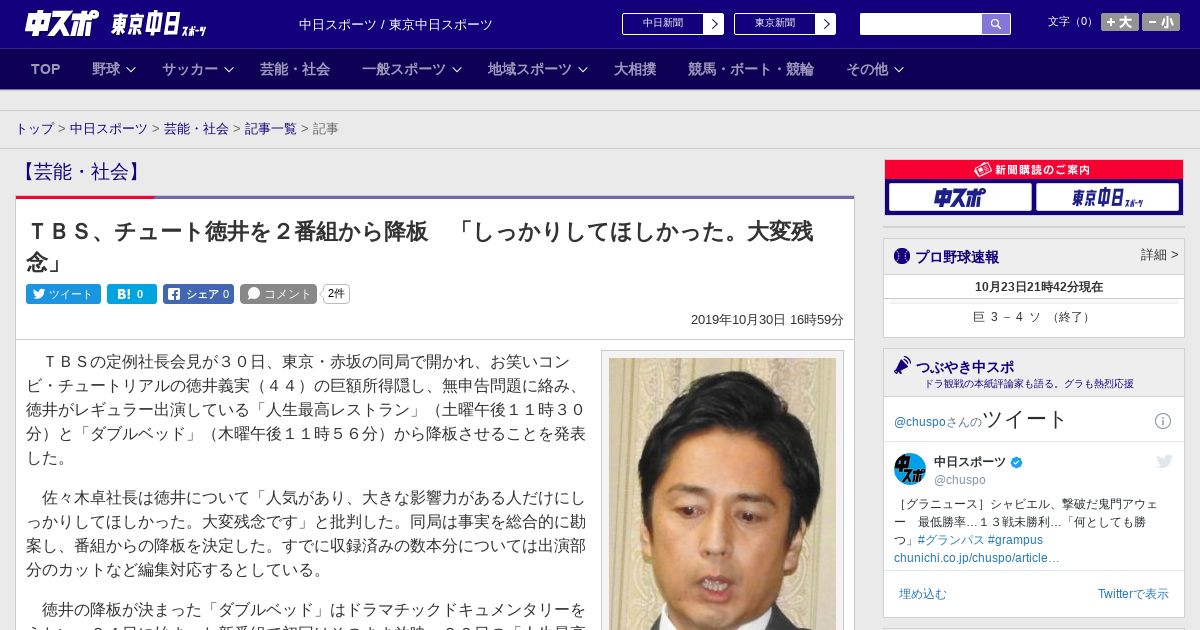1200x630 pixels.
Task: Open the つぶやき中スポ heading
Action: click(x=964, y=367)
